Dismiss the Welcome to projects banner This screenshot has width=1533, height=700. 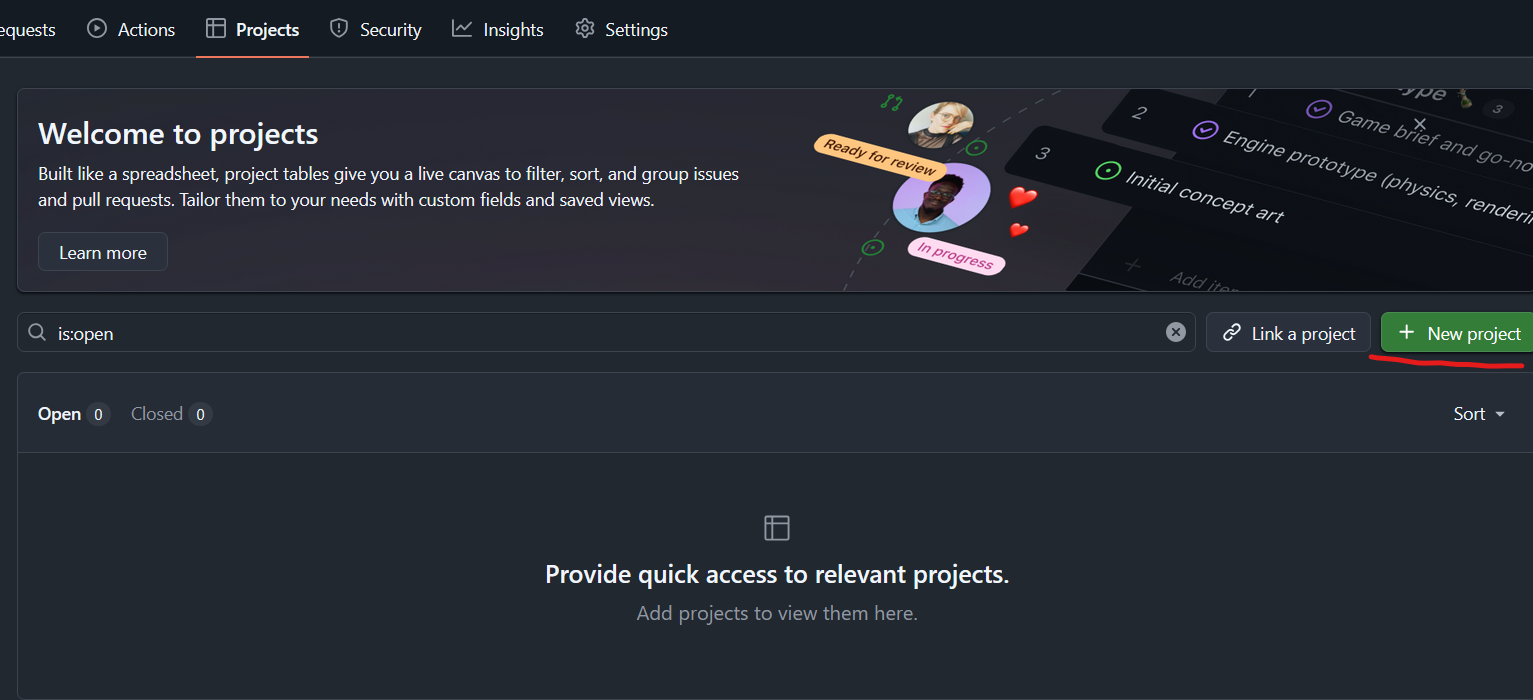click(x=1419, y=124)
